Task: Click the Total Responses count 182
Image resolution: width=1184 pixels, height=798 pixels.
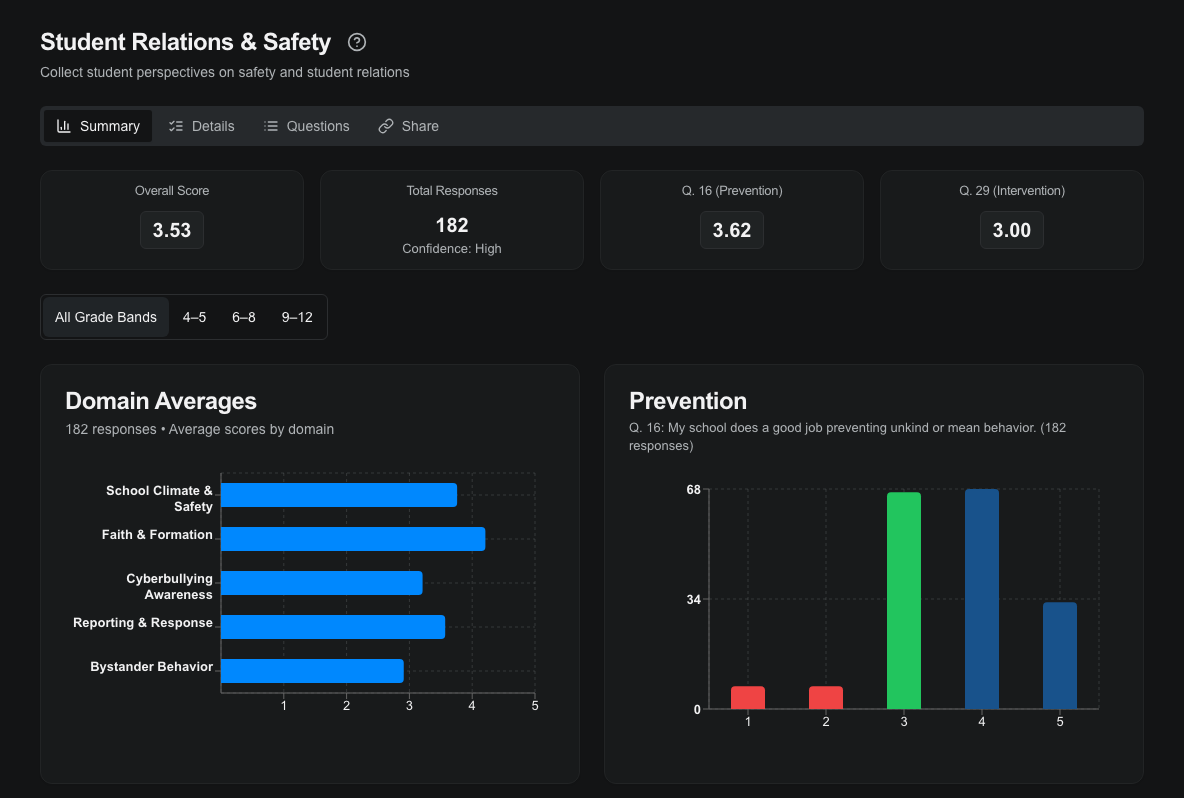Action: click(452, 225)
